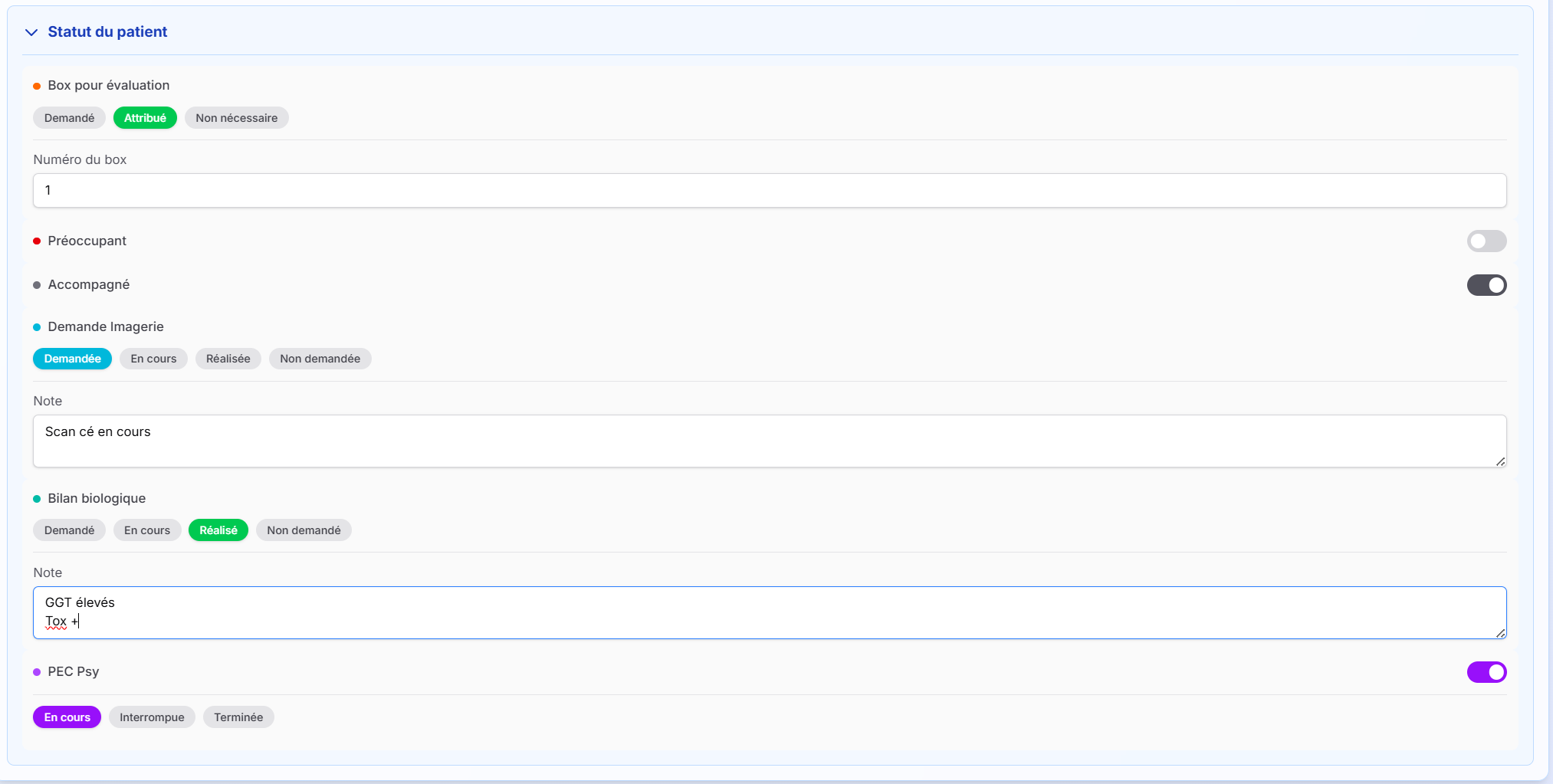Choose Non demandée for imagerie
Viewport: 1553px width, 784px height.
tap(320, 359)
